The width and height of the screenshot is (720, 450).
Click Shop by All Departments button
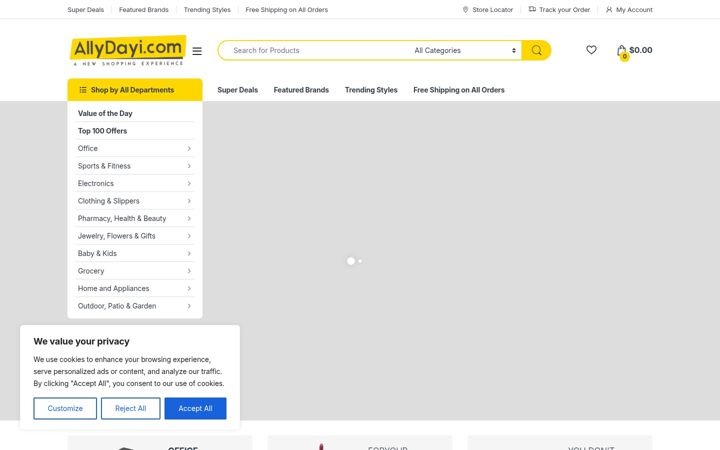coord(135,90)
